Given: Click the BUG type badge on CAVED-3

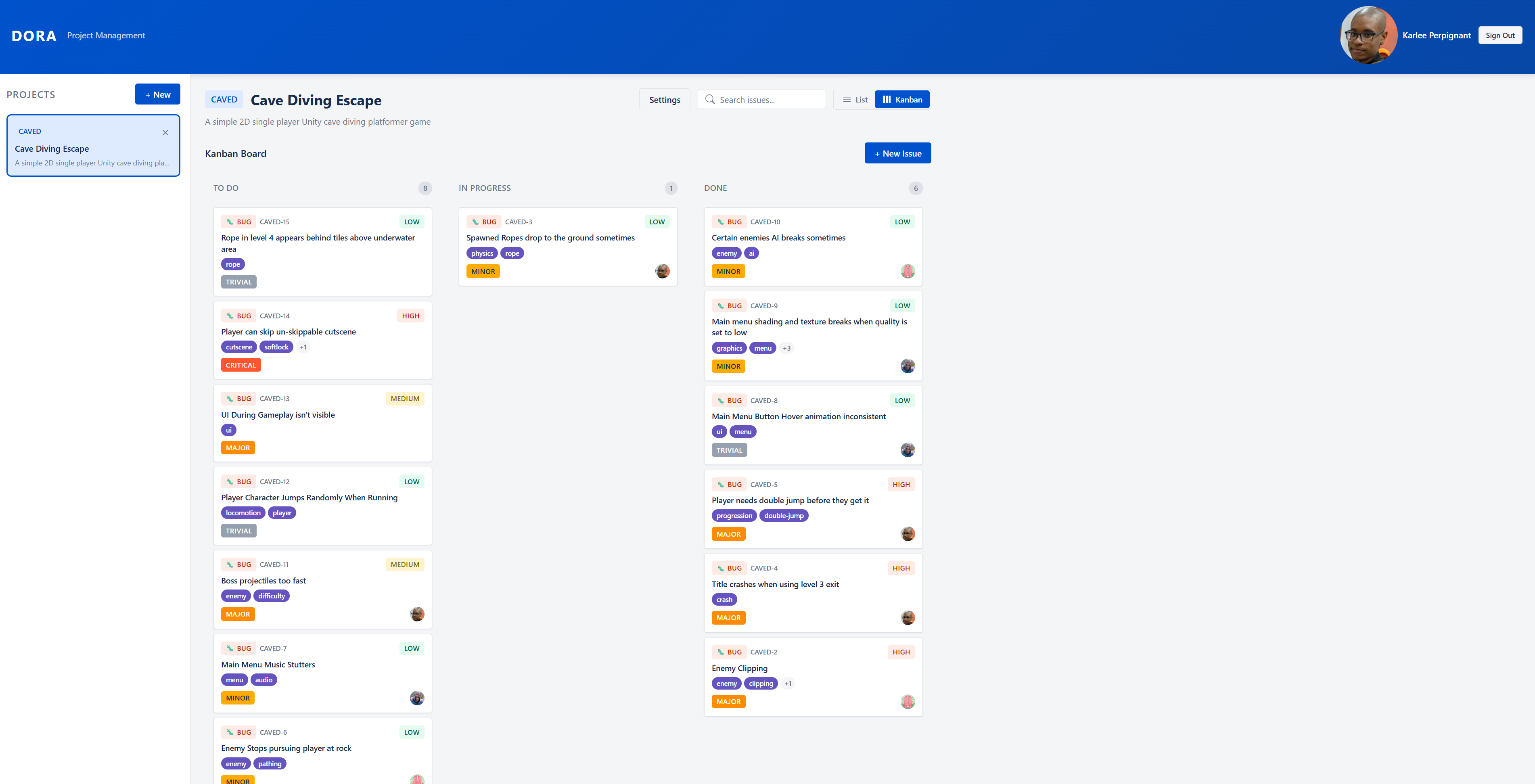Looking at the screenshot, I should [484, 222].
